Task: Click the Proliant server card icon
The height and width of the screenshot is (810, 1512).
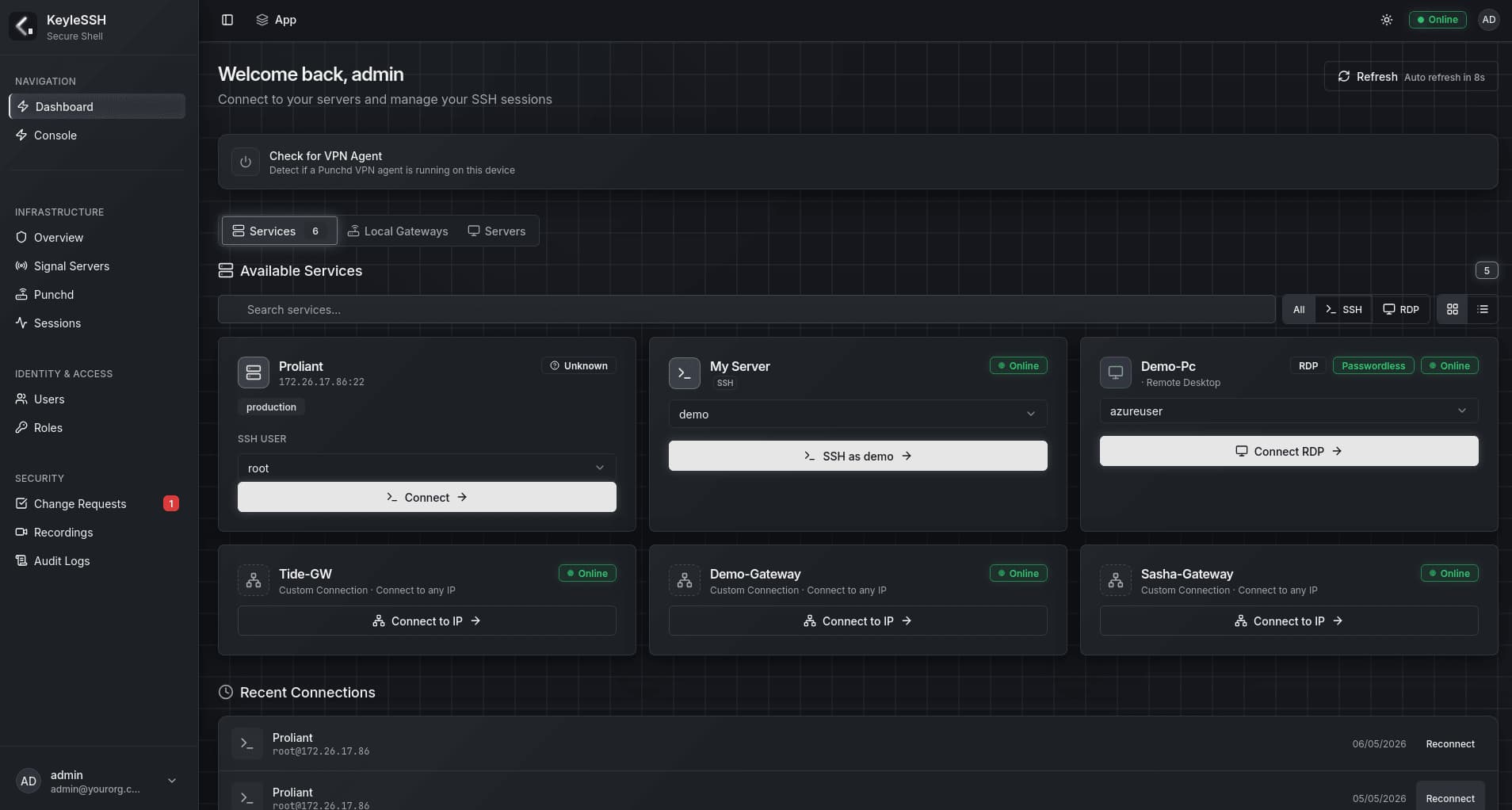Action: coord(254,373)
